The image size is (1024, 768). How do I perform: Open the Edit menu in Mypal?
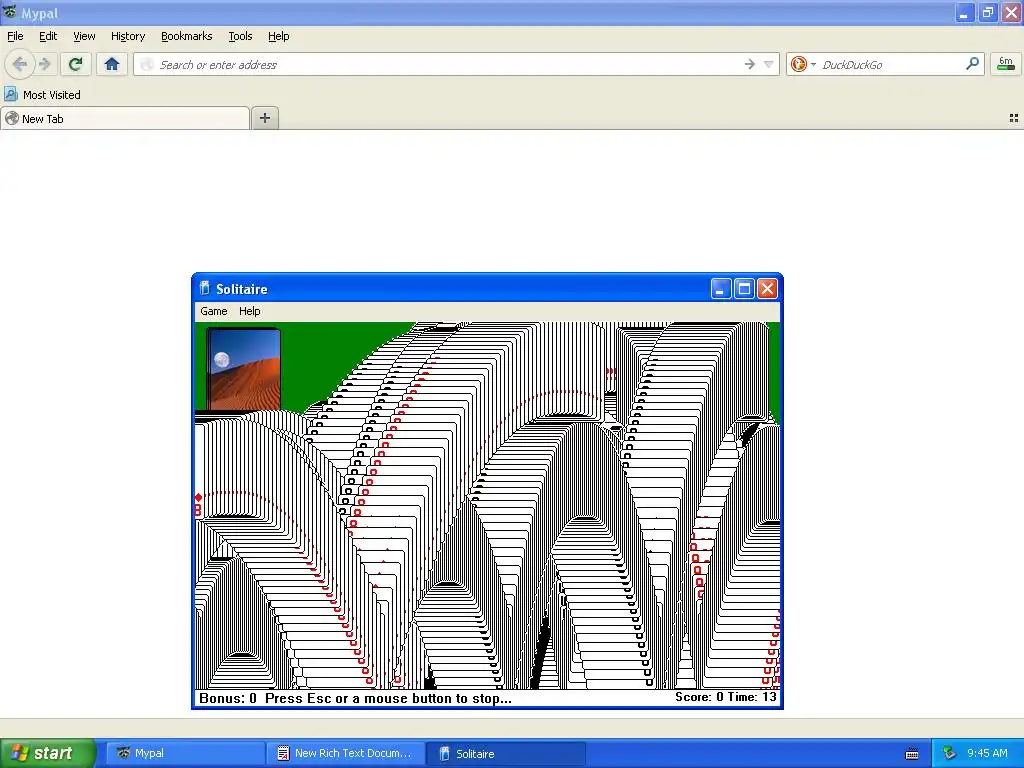point(48,37)
